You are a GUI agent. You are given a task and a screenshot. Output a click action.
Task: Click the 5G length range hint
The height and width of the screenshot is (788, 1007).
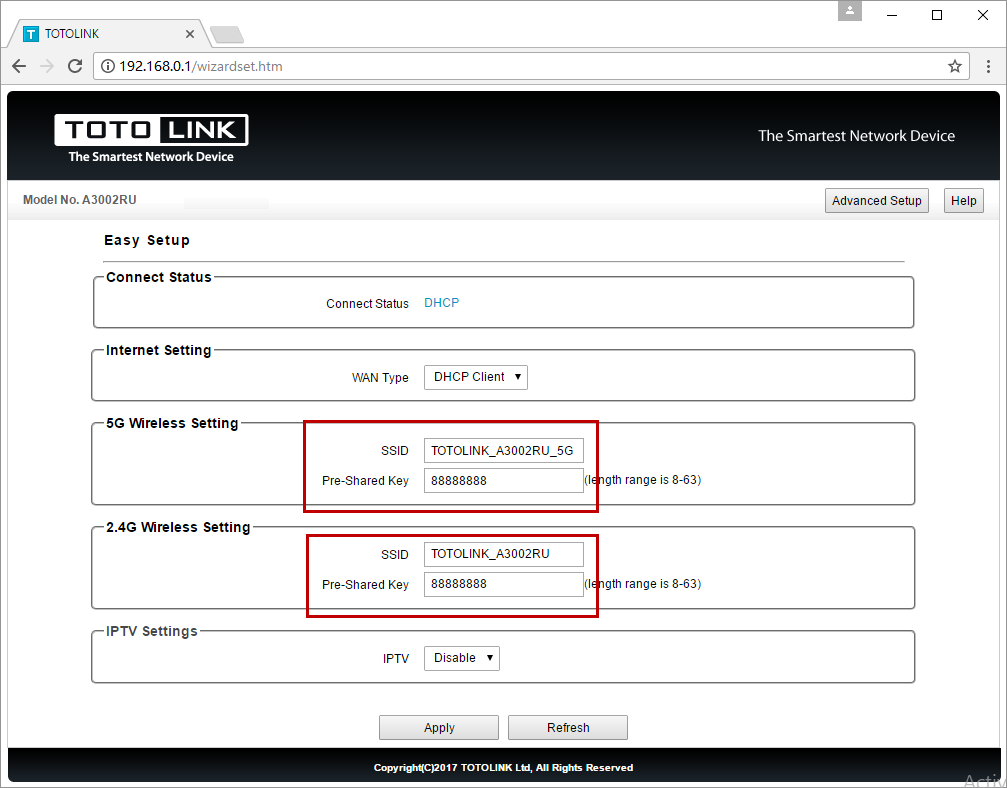tap(642, 480)
